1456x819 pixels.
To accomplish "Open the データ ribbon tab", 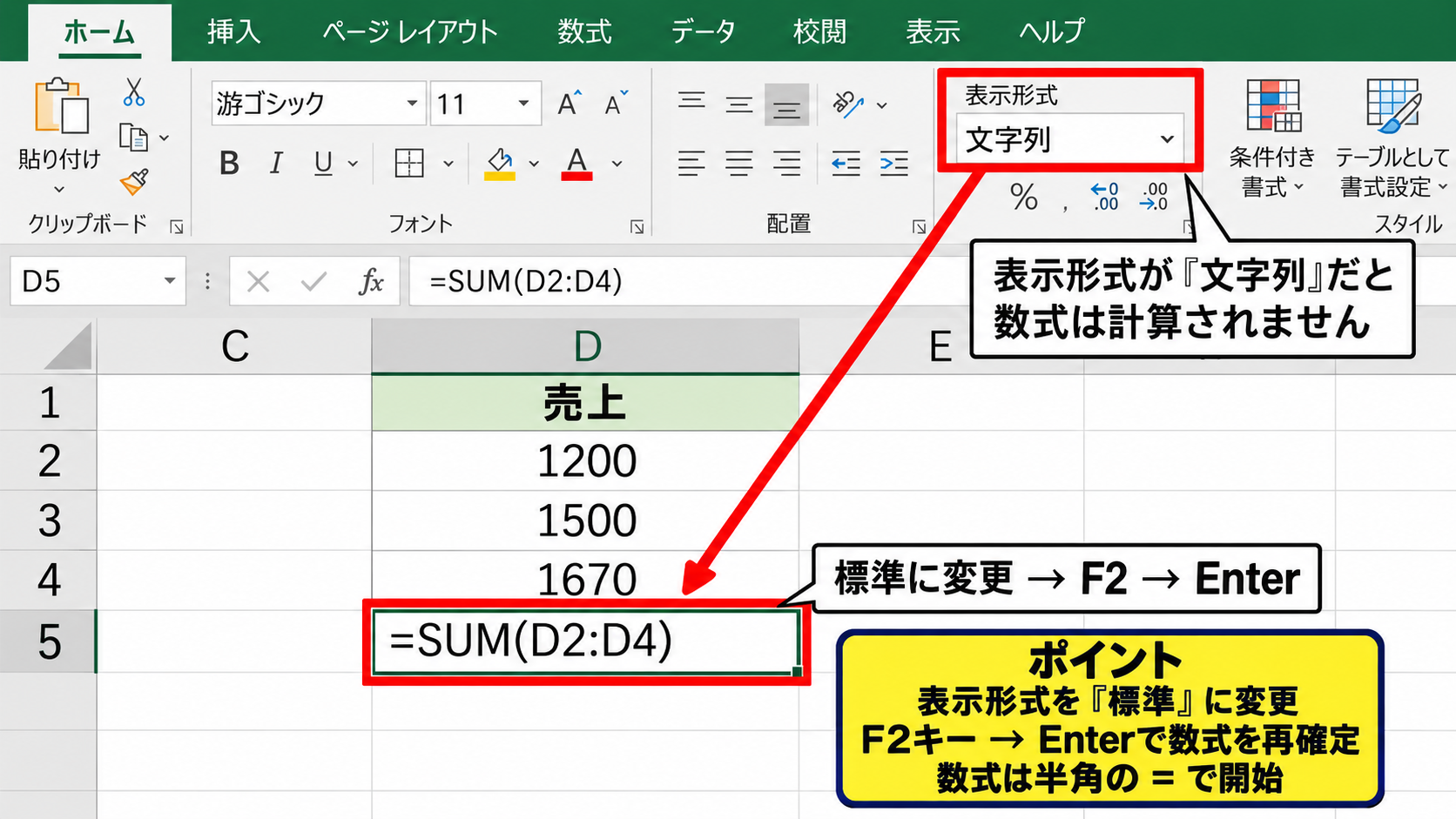I will [x=703, y=31].
